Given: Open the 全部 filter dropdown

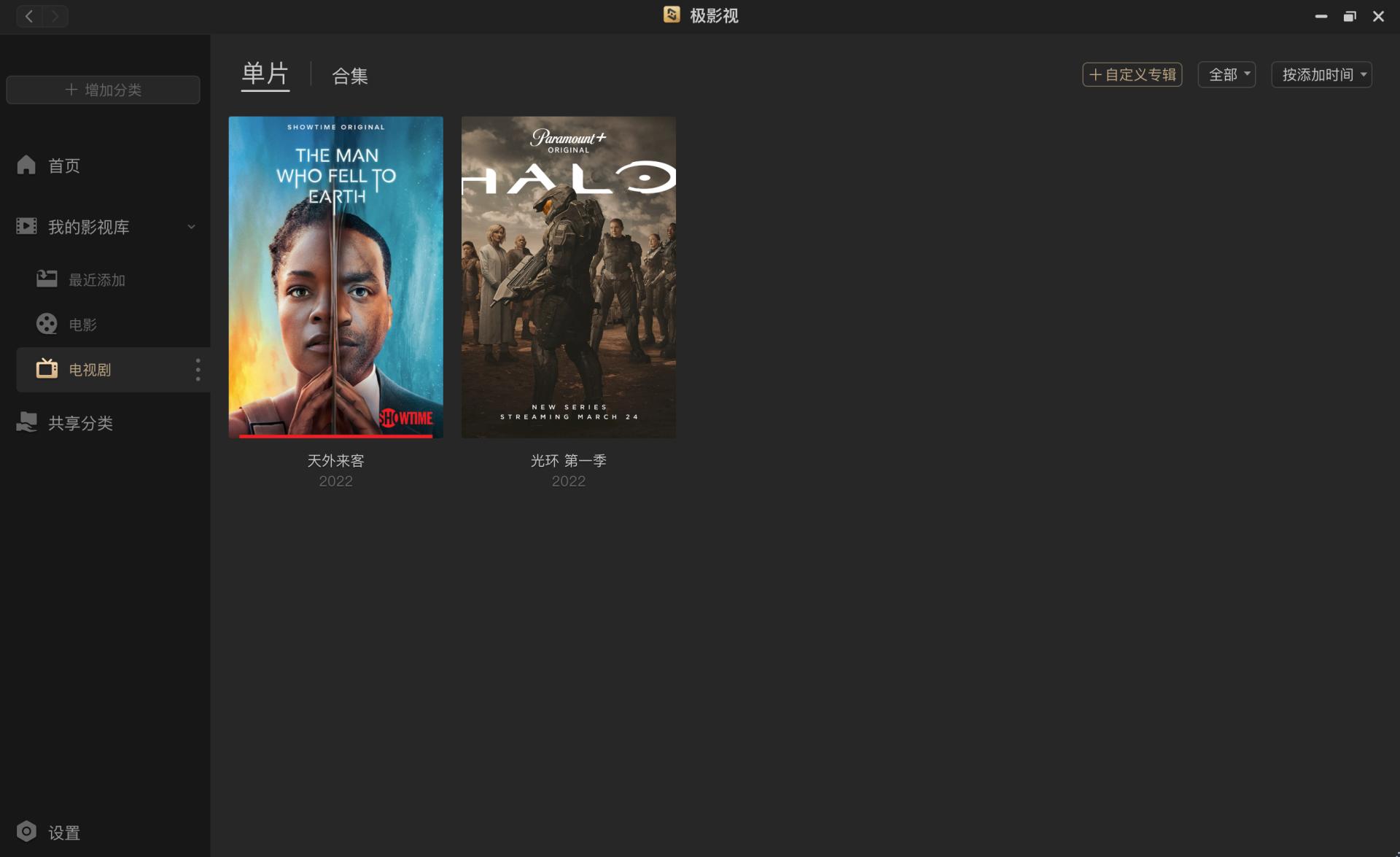Looking at the screenshot, I should (1226, 74).
